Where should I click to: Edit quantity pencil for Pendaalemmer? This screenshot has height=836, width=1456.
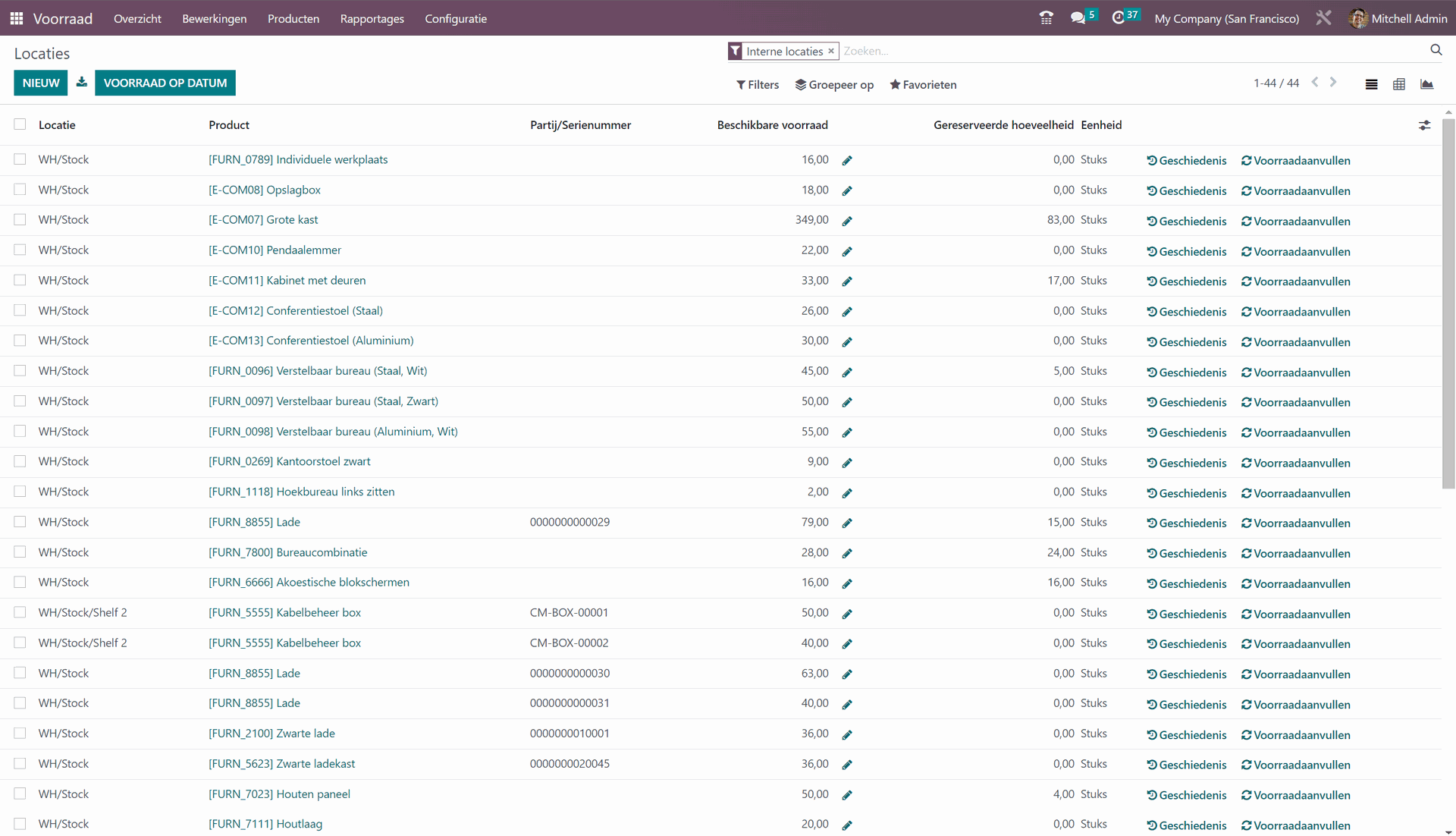click(x=847, y=251)
